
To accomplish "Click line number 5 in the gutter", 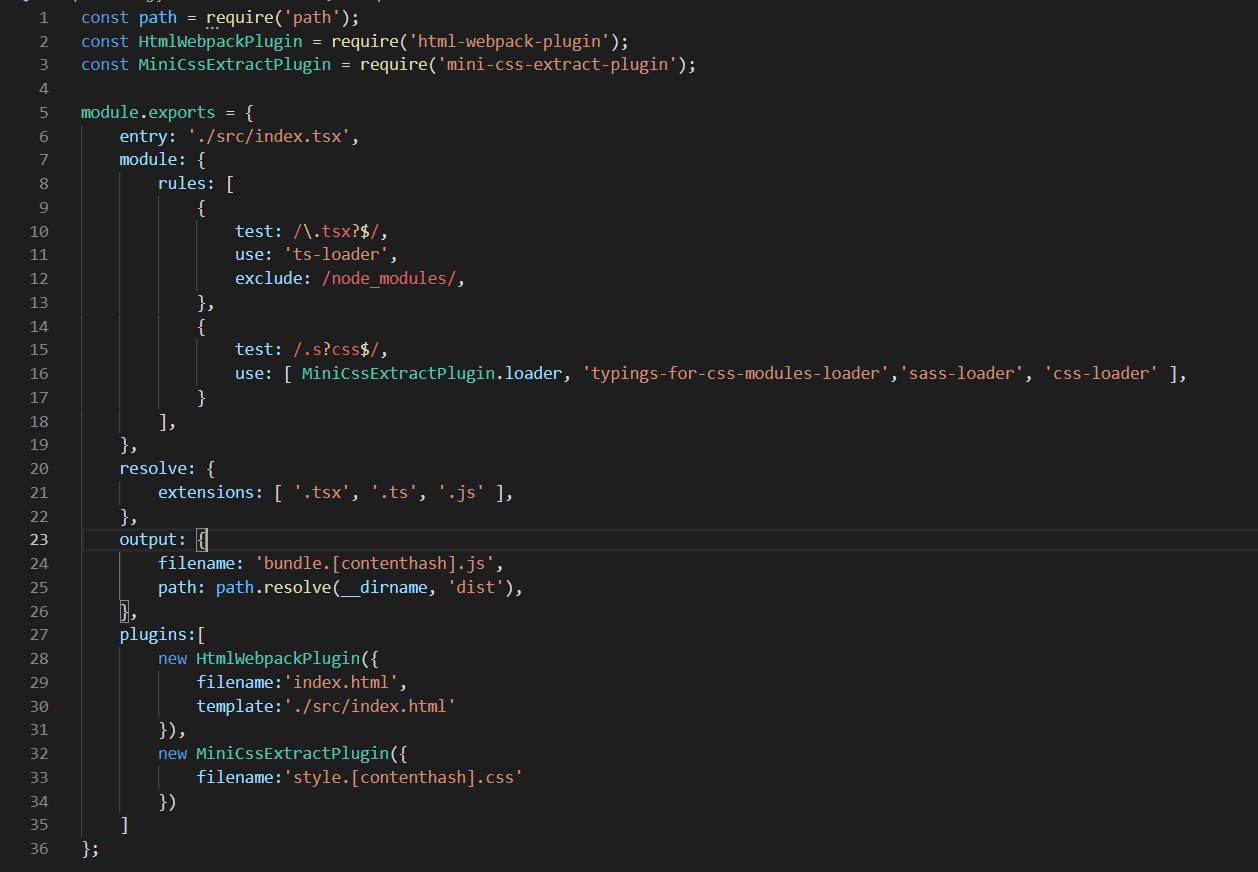I will (44, 114).
